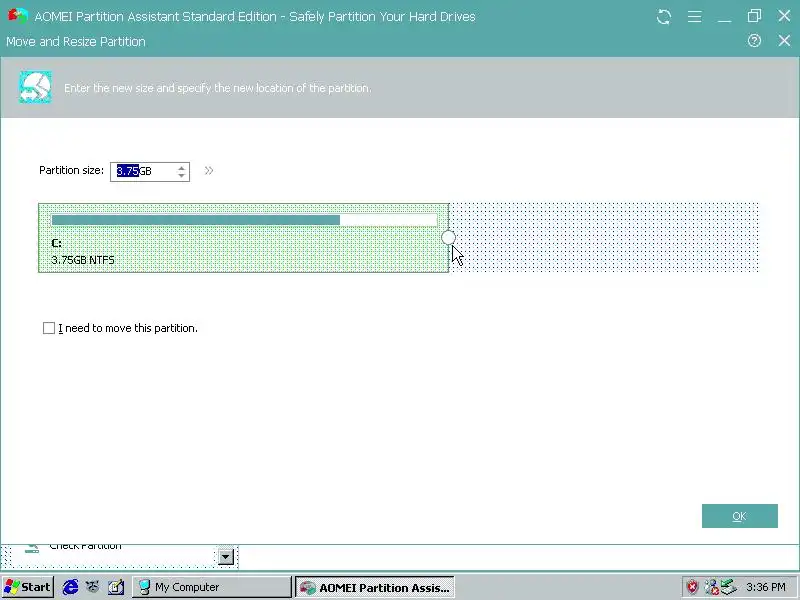Click the right resize handle of partition C:

[x=448, y=237]
